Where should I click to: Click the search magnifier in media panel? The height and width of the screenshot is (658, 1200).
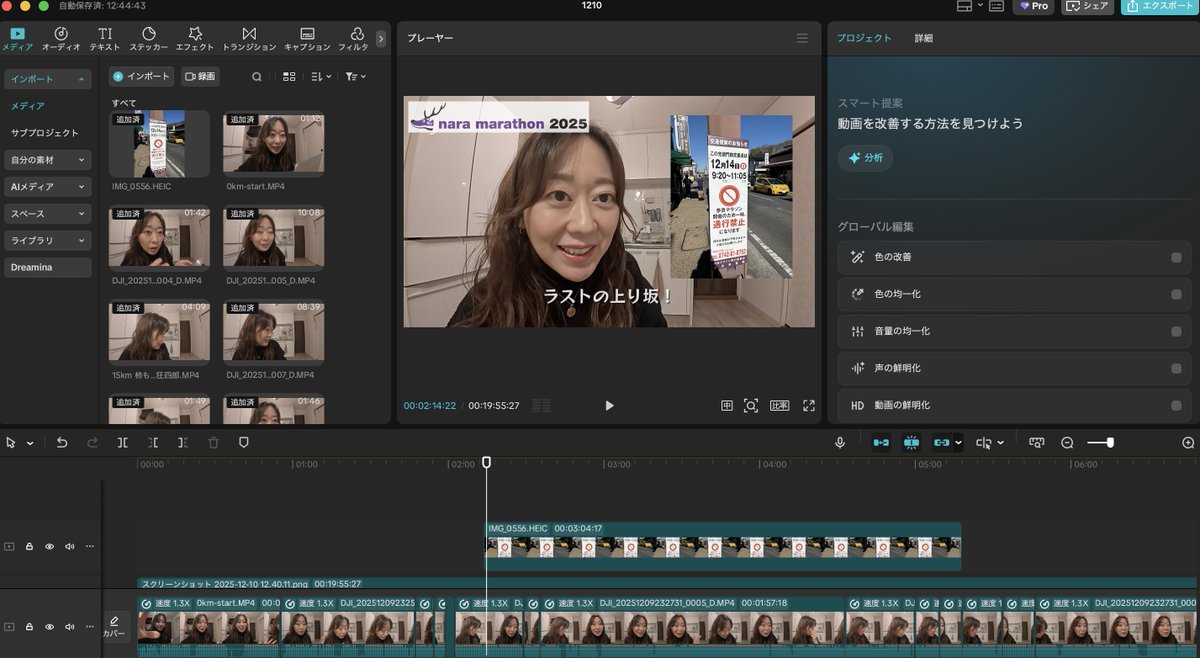256,76
